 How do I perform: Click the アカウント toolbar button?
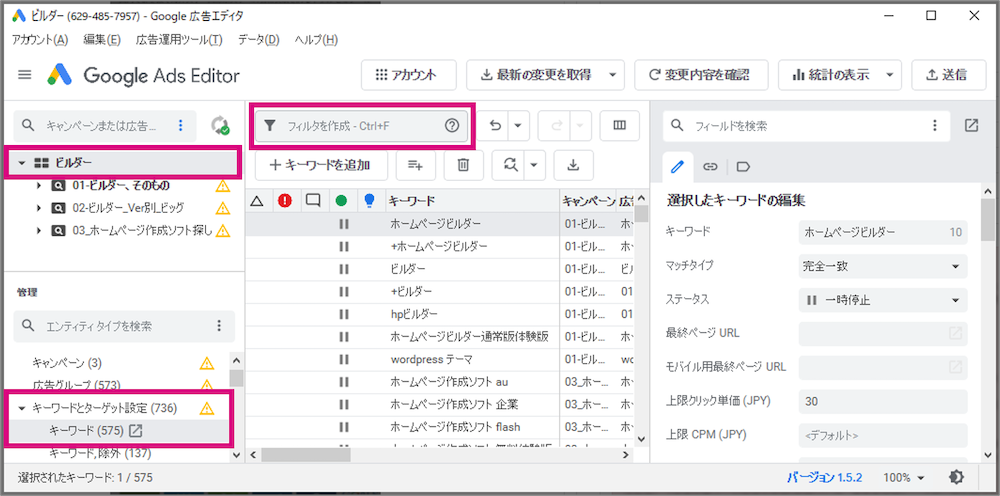[x=409, y=75]
